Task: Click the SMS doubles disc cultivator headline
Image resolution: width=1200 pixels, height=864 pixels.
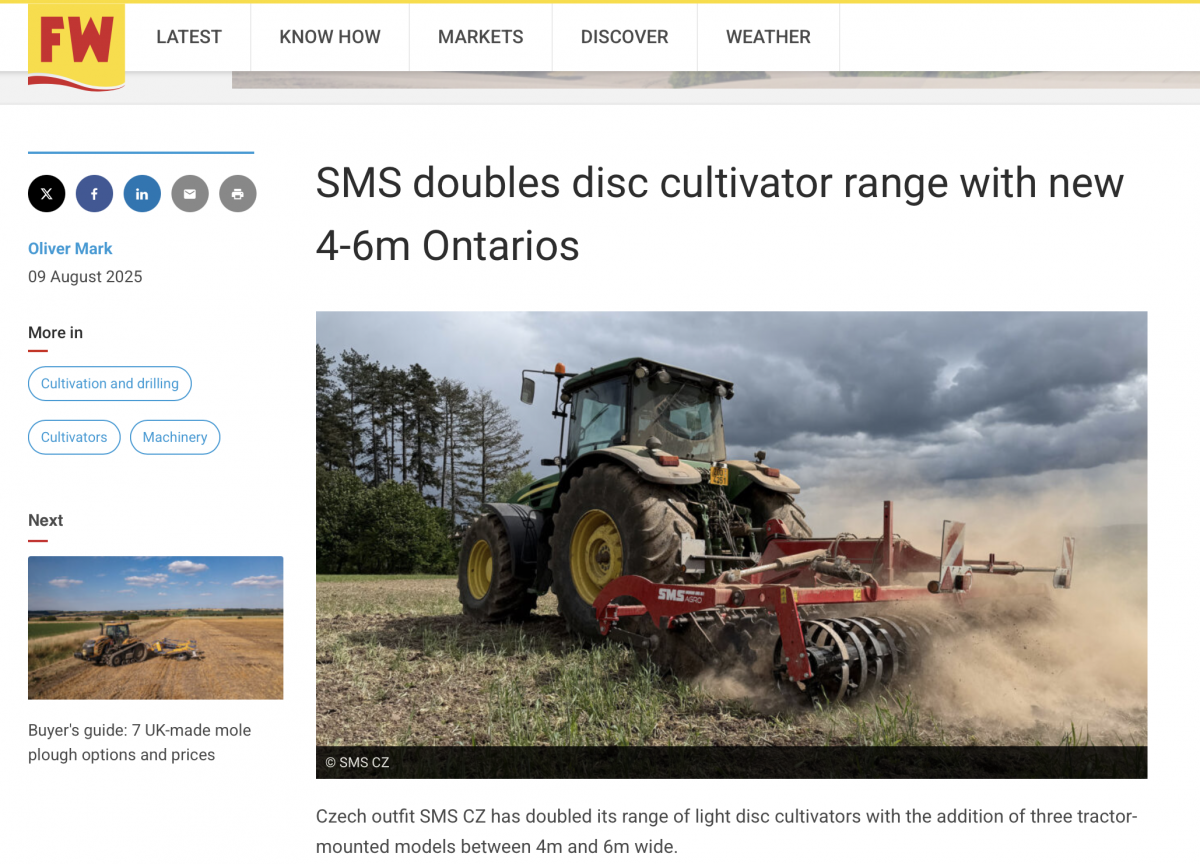Action: (720, 214)
